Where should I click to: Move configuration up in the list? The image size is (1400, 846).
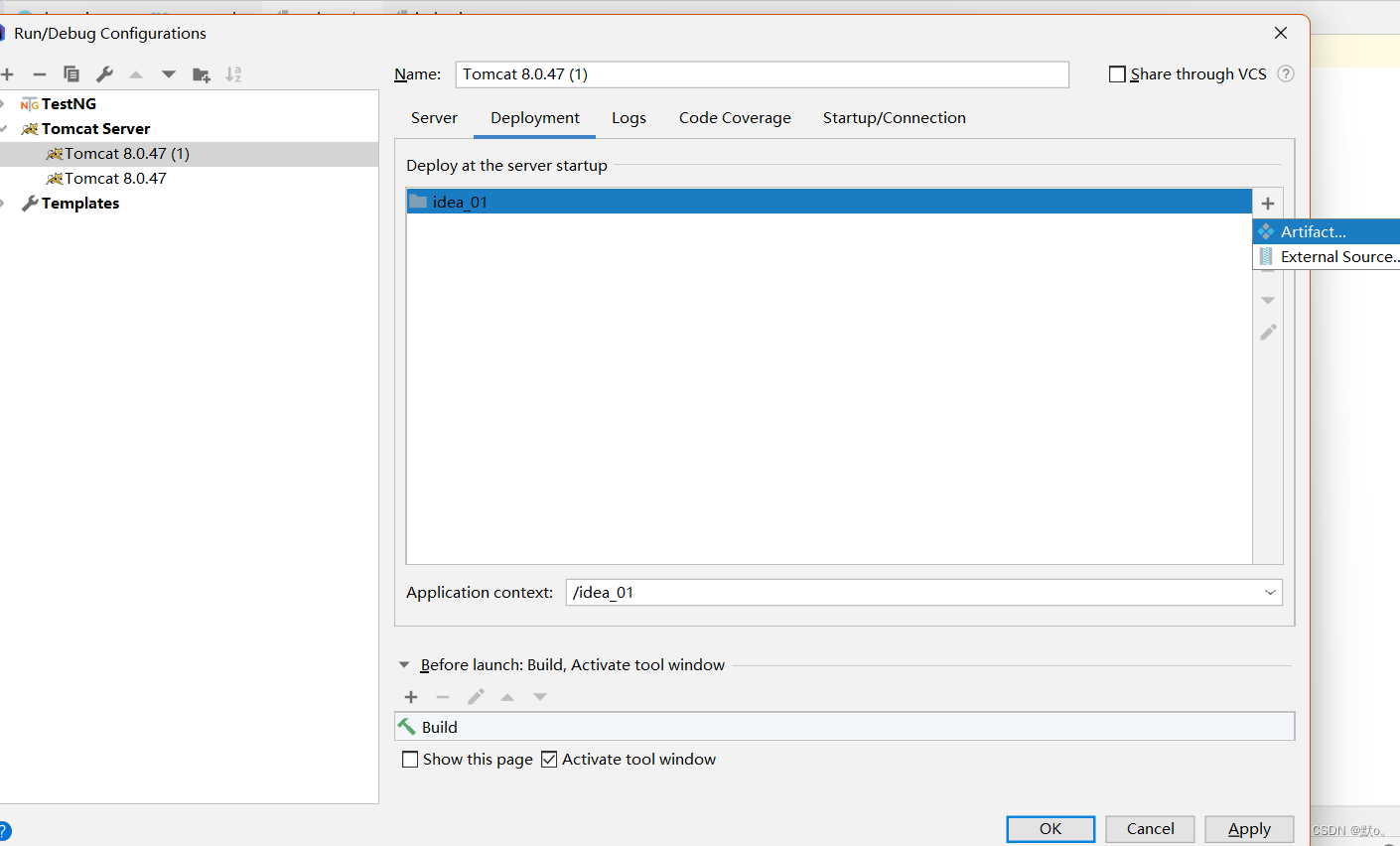(x=136, y=74)
